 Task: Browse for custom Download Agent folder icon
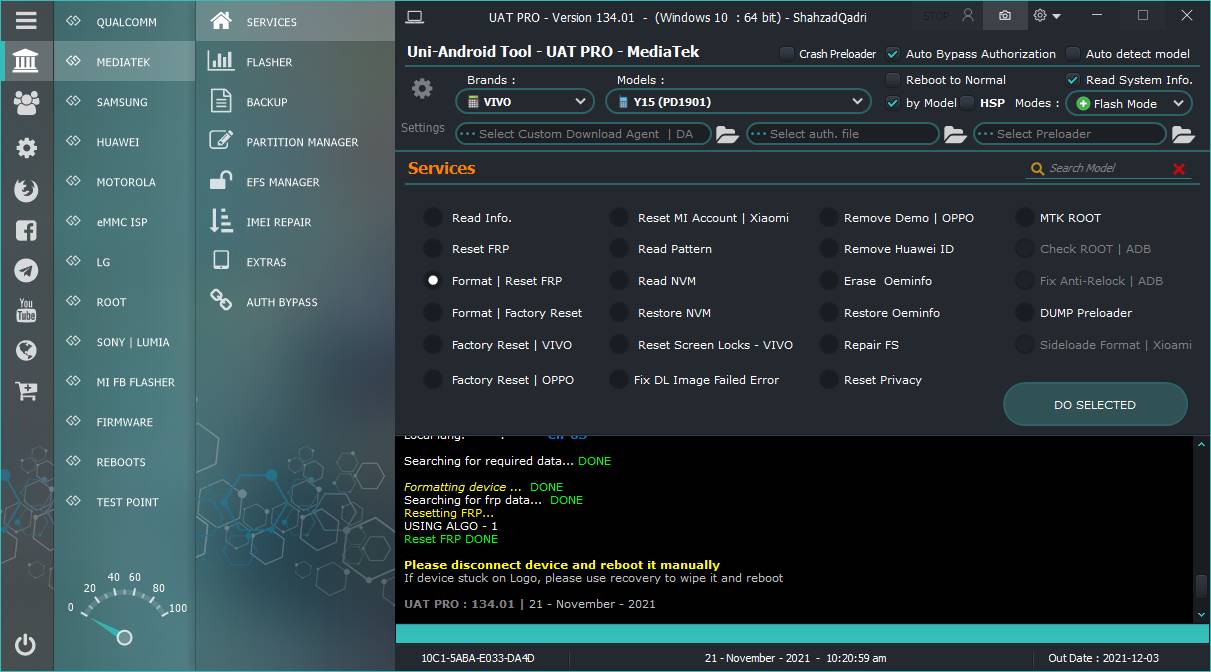(727, 134)
